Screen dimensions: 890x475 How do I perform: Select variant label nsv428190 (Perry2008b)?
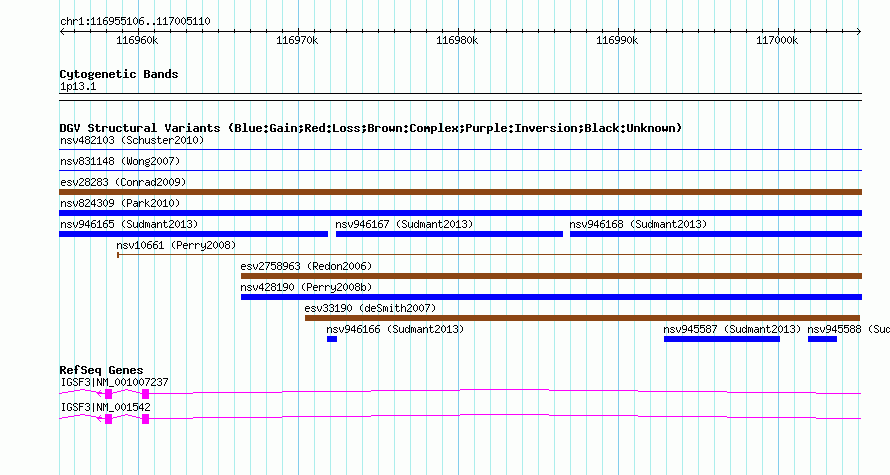pyautogui.click(x=306, y=287)
